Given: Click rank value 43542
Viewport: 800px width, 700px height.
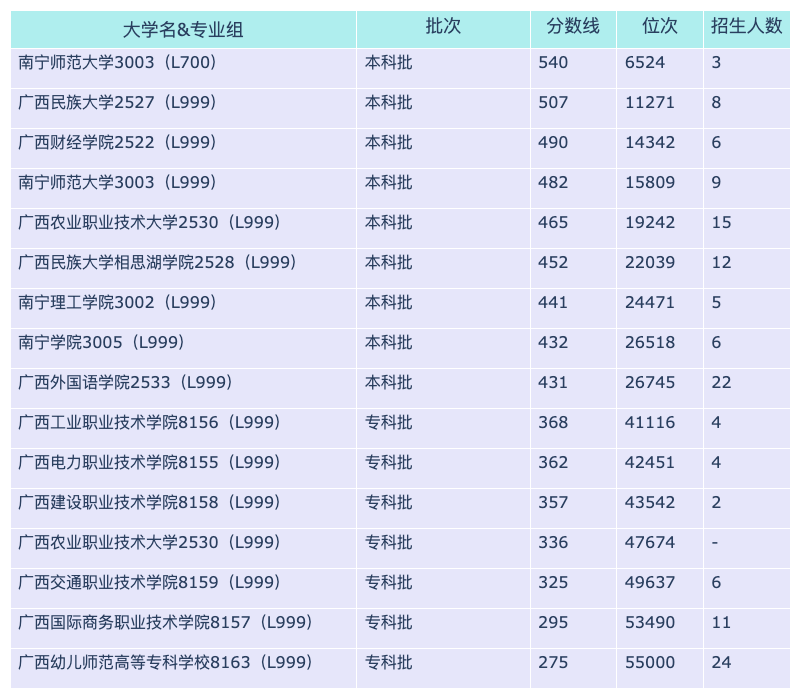Looking at the screenshot, I should [650, 502].
